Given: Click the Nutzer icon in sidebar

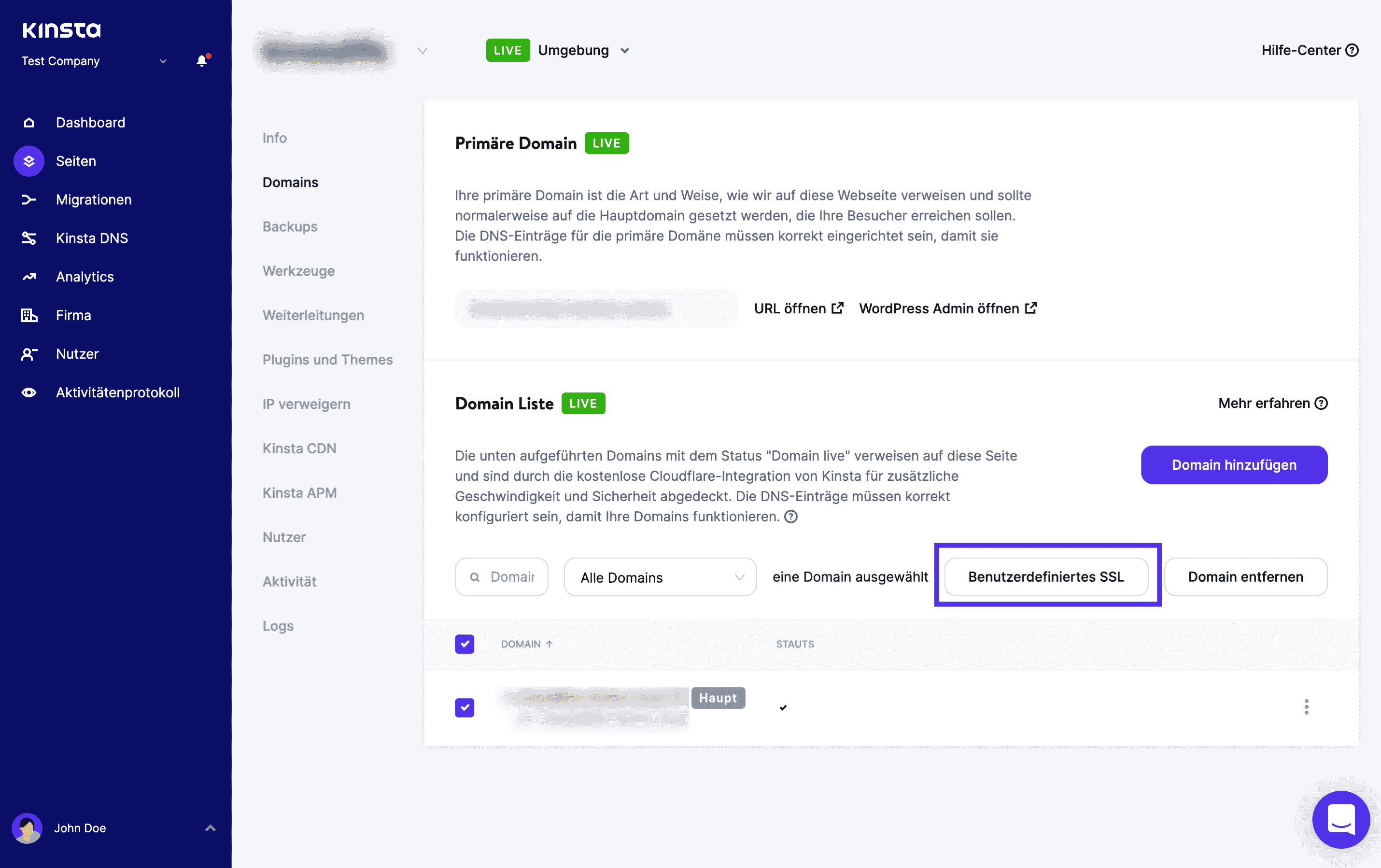Looking at the screenshot, I should (28, 353).
